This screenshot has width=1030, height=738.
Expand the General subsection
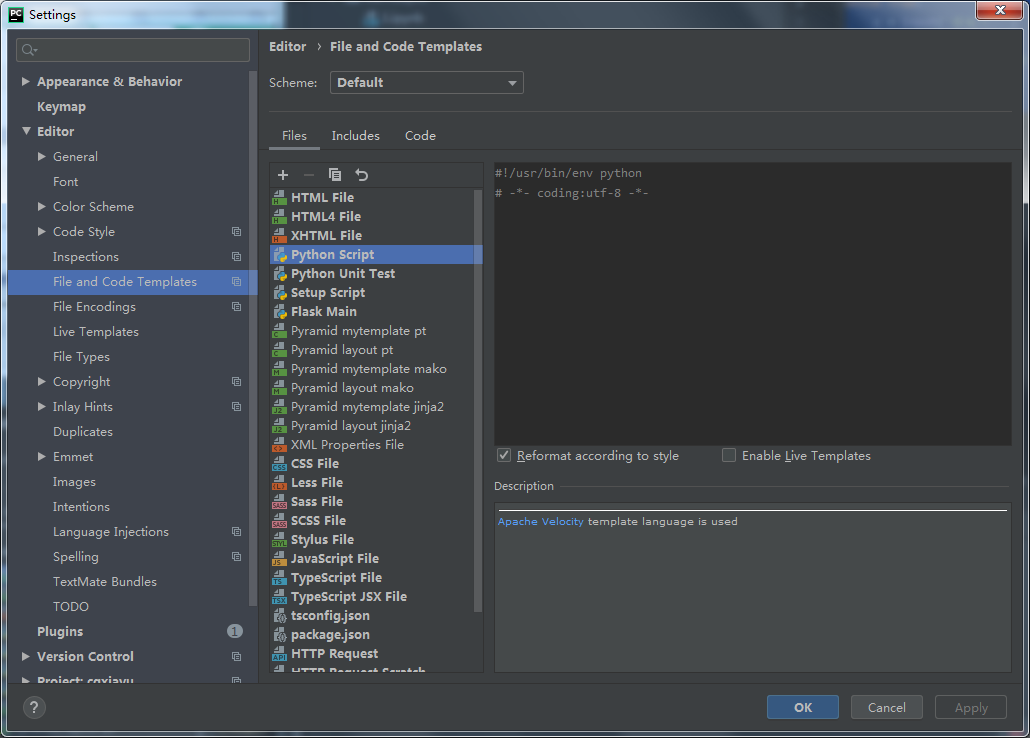click(x=42, y=156)
